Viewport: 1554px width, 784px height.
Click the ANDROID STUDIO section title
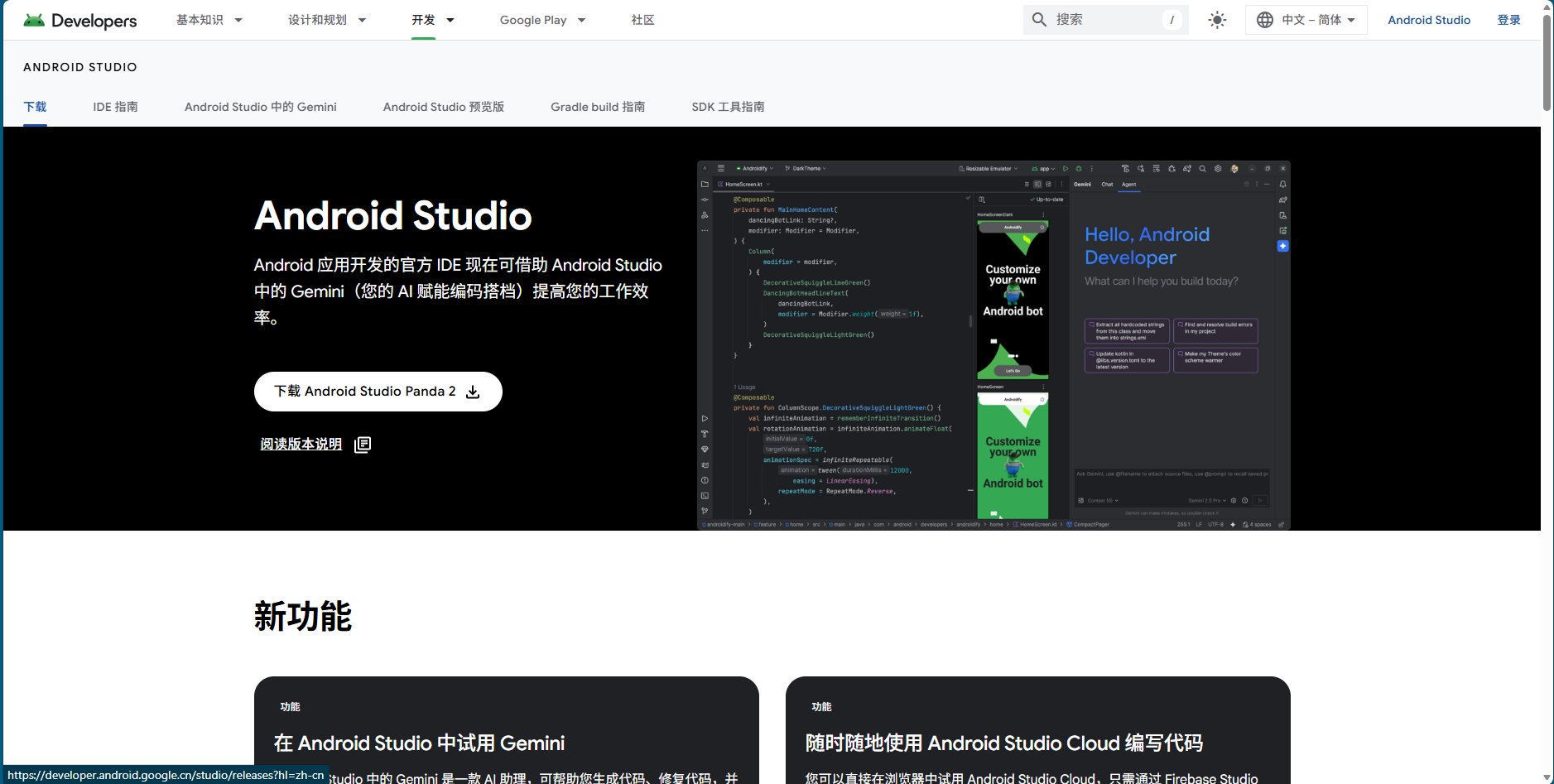(80, 67)
